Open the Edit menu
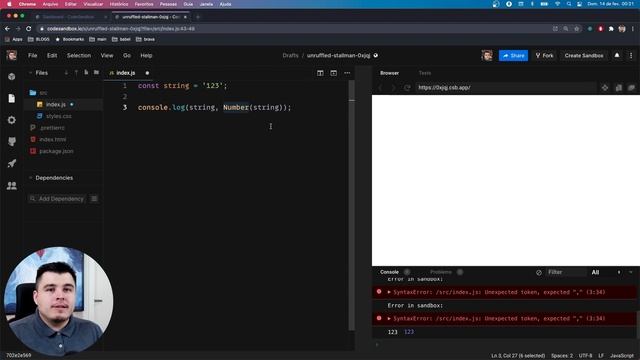Screen dimensions: 640x360 pyautogui.click(x=52, y=55)
